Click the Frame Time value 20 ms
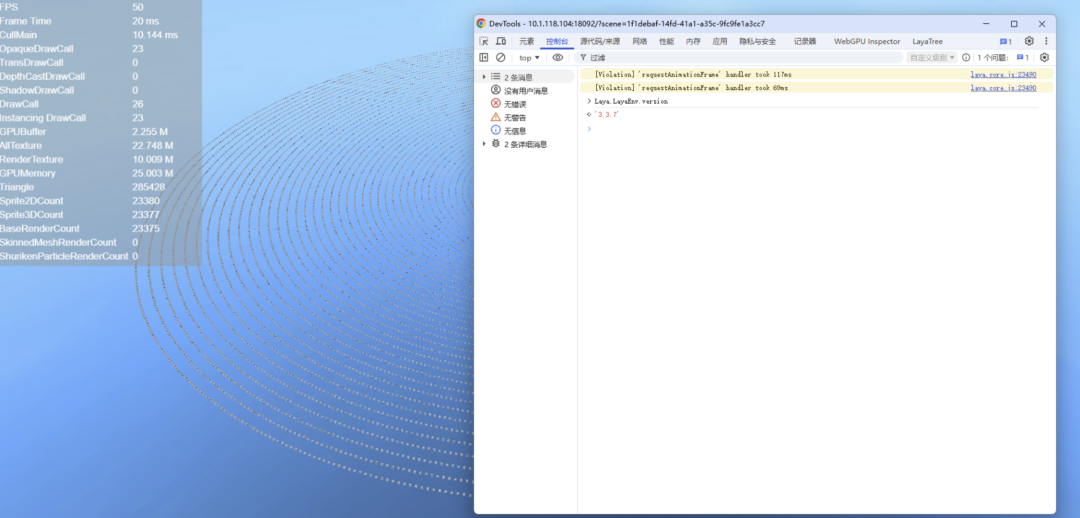Viewport: 1080px width, 518px height. pos(145,21)
